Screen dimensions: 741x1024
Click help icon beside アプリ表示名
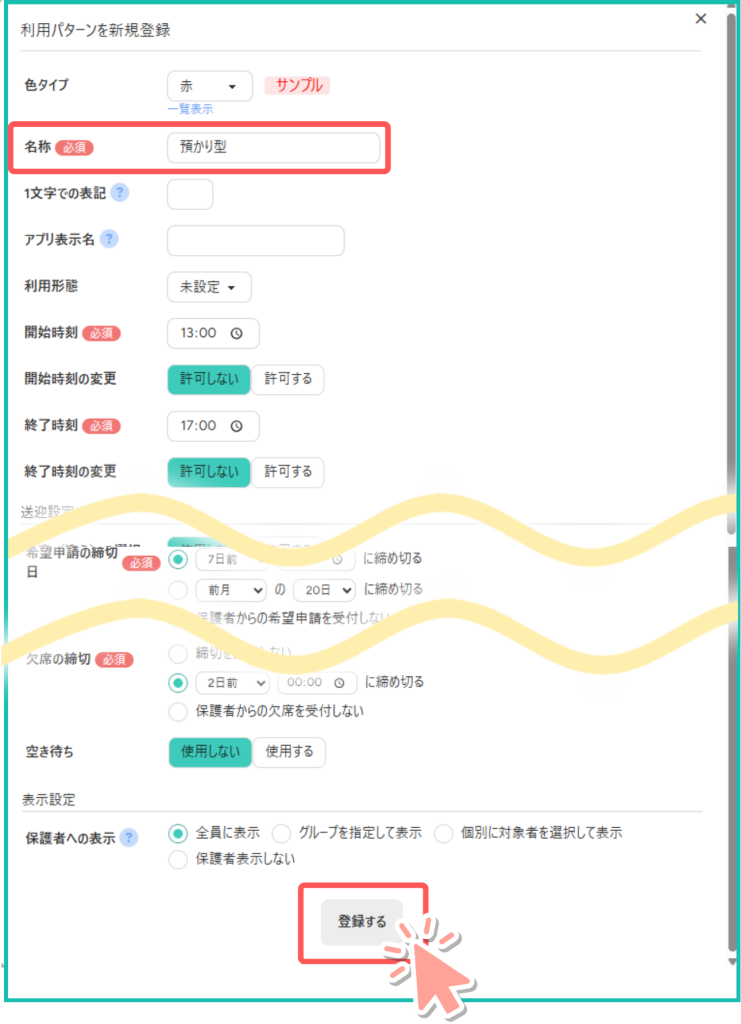point(109,239)
